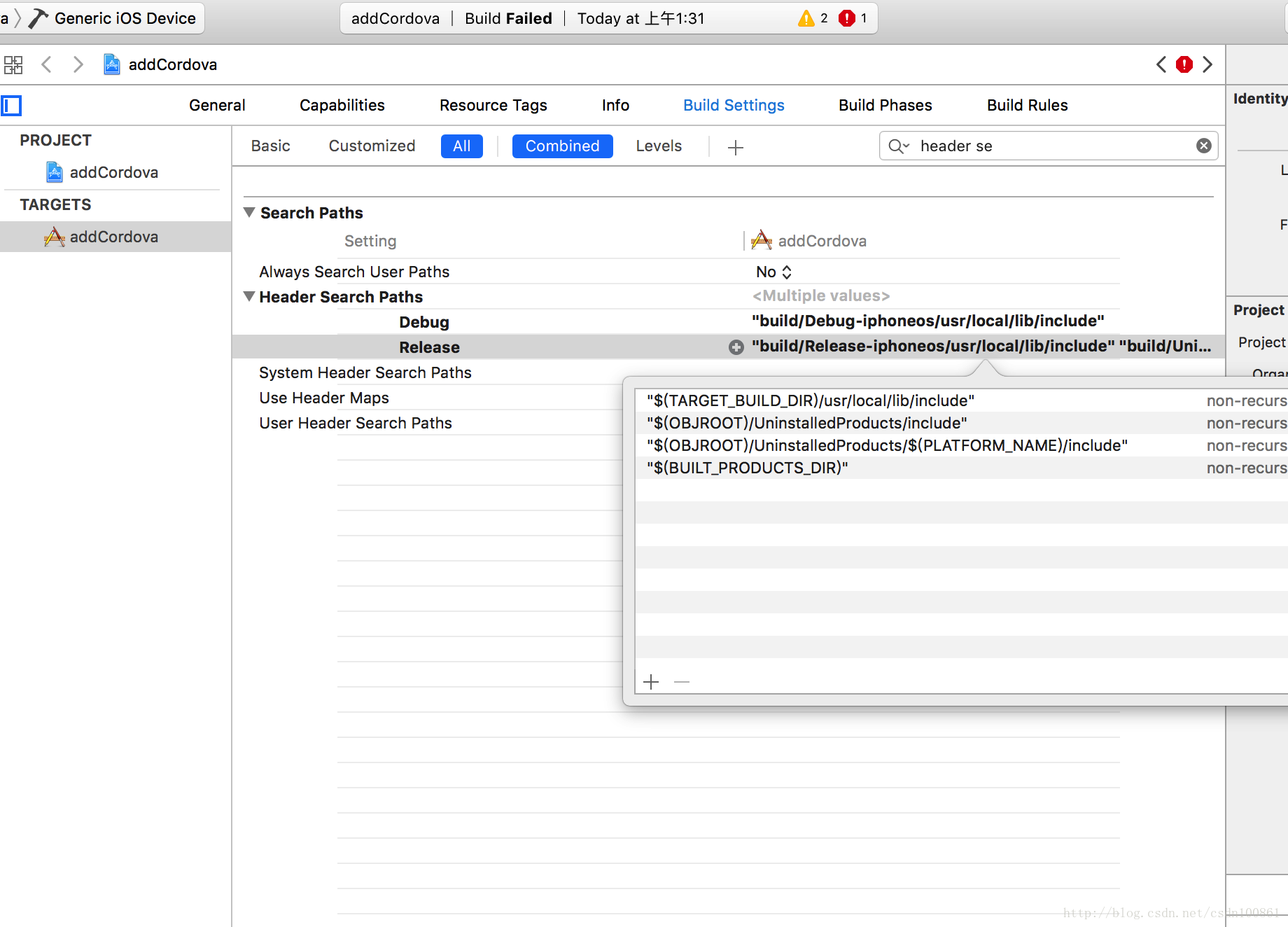
Task: Collapse the Search Paths section
Action: 249,212
